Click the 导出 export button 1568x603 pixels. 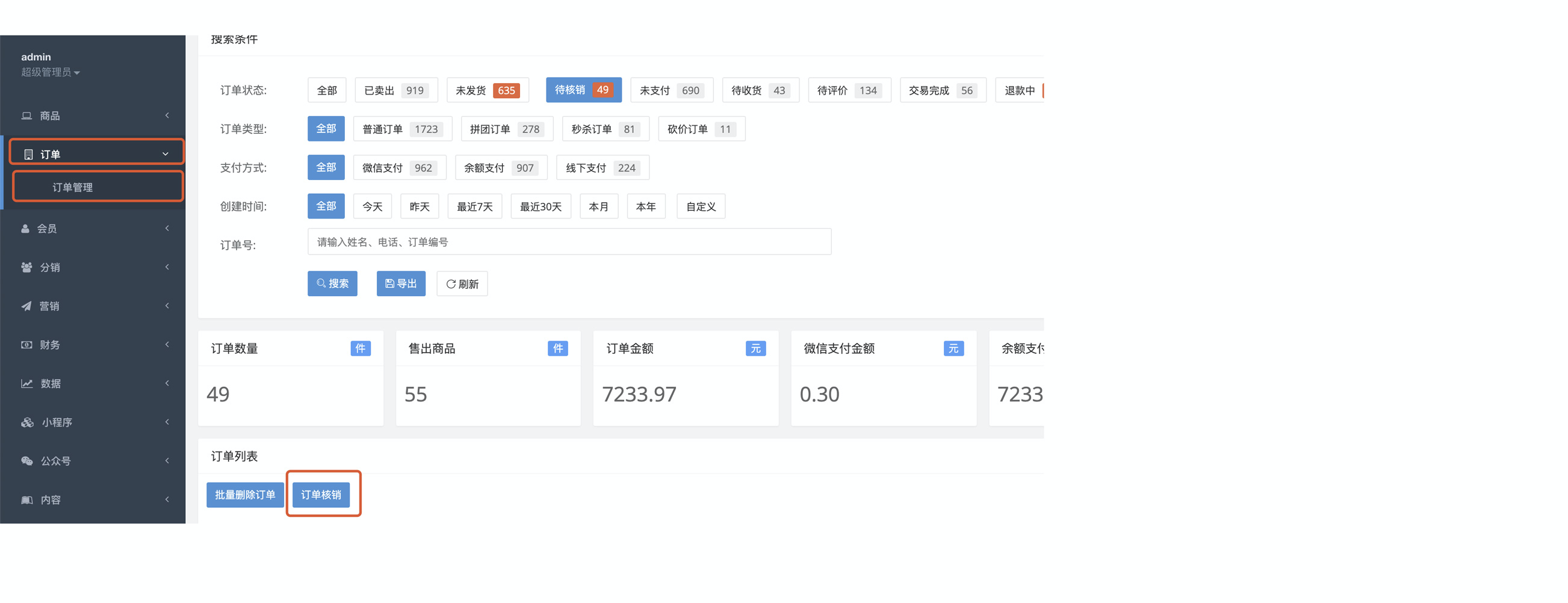(x=401, y=283)
